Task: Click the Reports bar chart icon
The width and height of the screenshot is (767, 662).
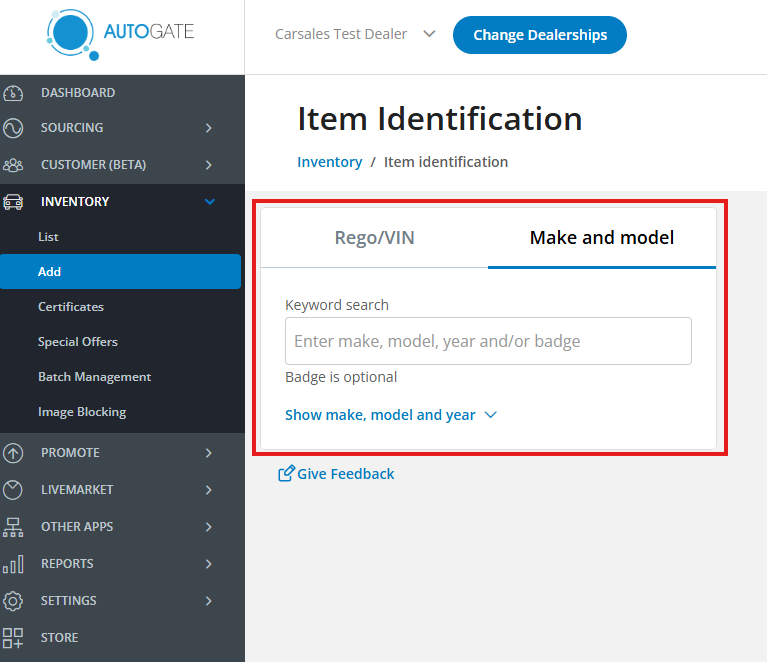Action: [14, 564]
